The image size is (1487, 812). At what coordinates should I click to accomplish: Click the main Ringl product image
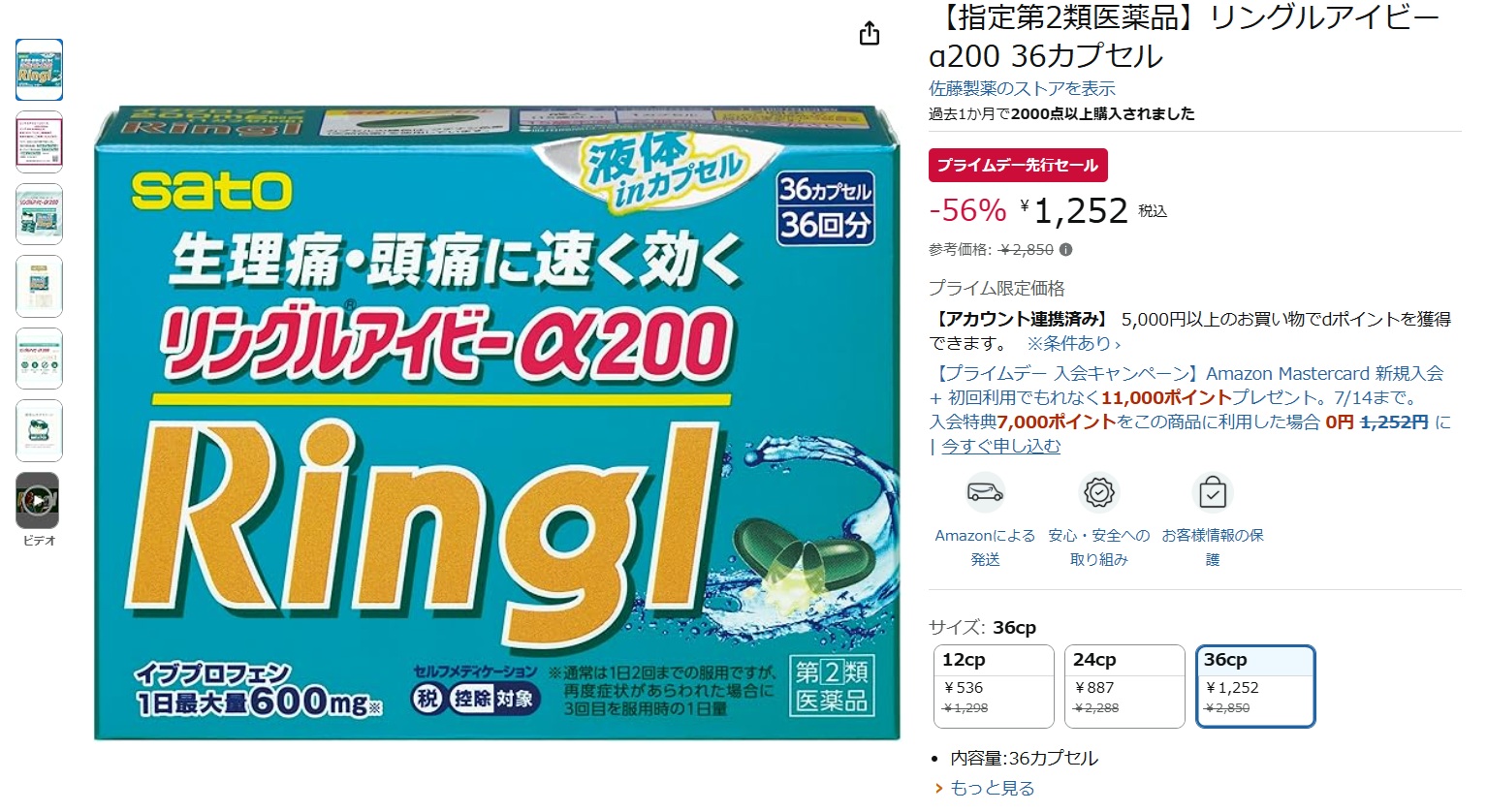[x=496, y=423]
